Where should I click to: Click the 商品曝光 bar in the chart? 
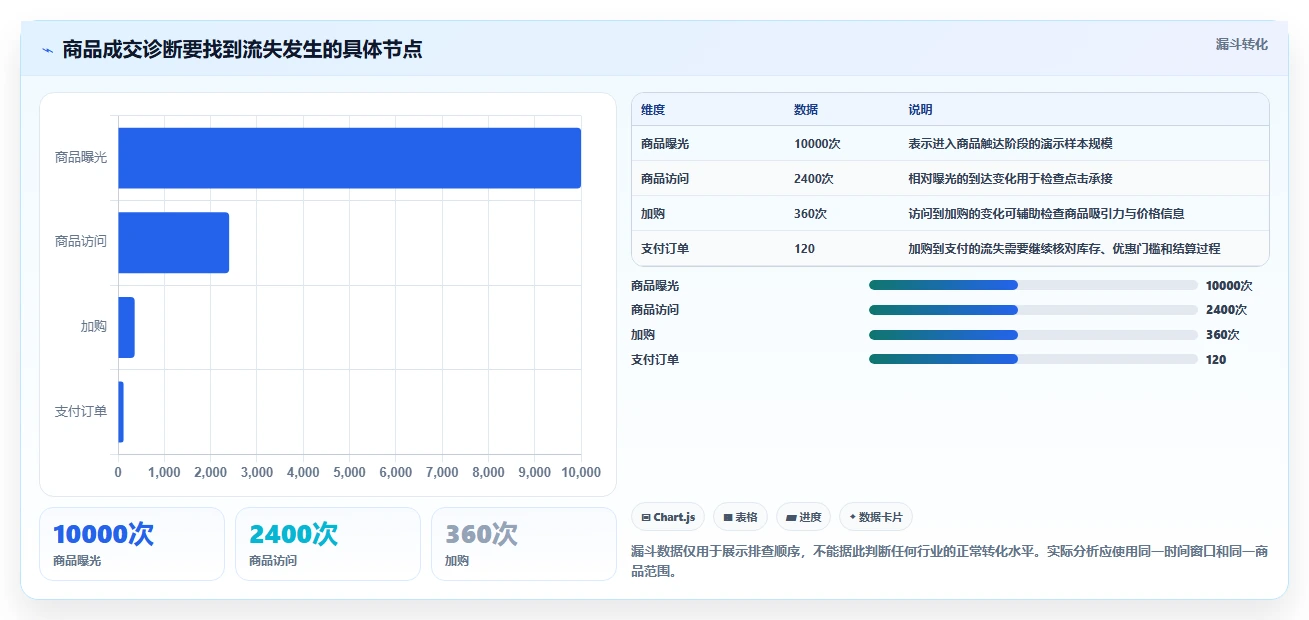349,158
